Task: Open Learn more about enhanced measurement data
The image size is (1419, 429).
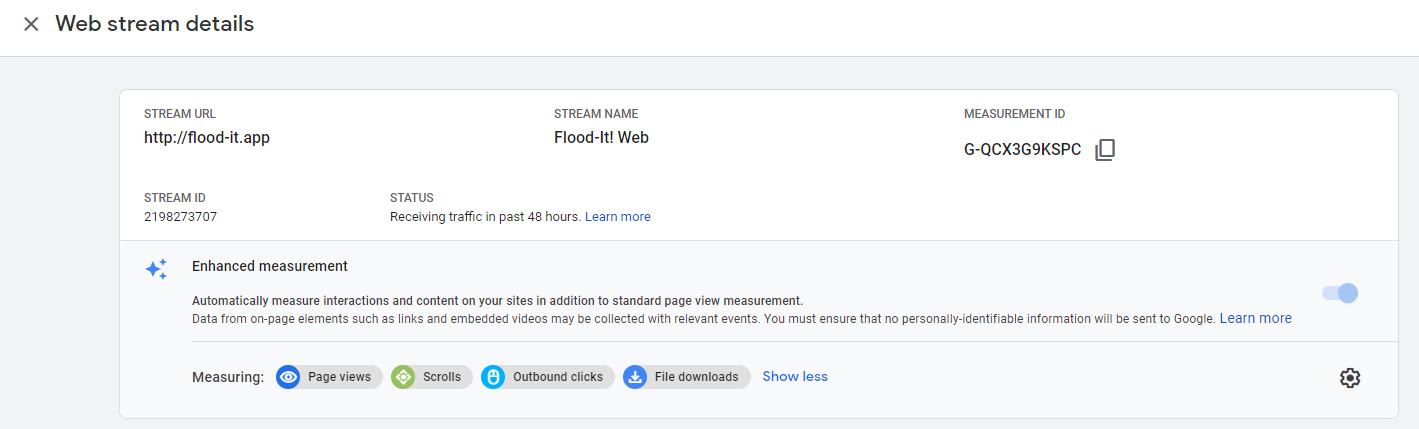Action: [x=1255, y=318]
